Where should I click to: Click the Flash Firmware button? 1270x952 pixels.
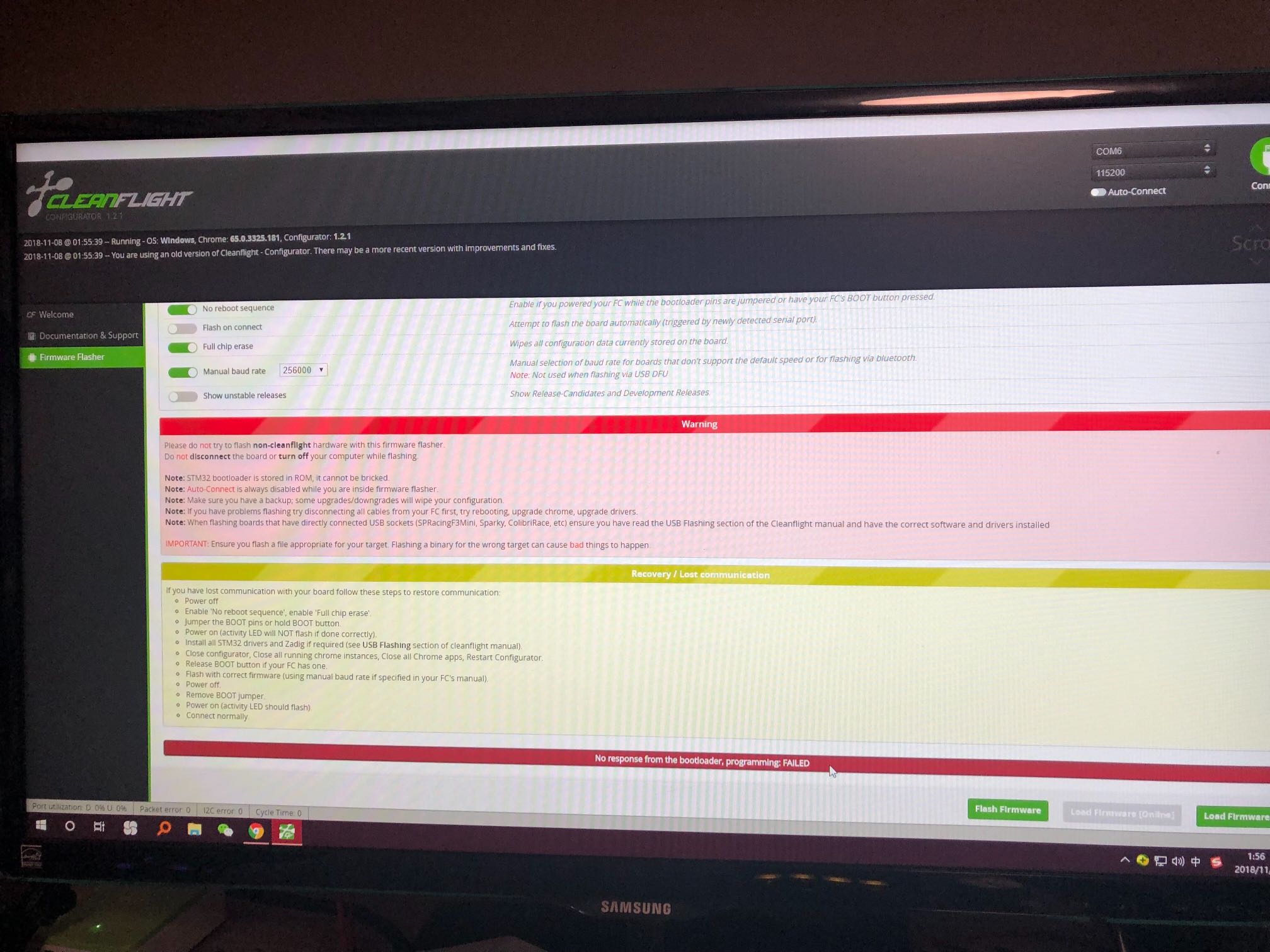tap(1007, 810)
